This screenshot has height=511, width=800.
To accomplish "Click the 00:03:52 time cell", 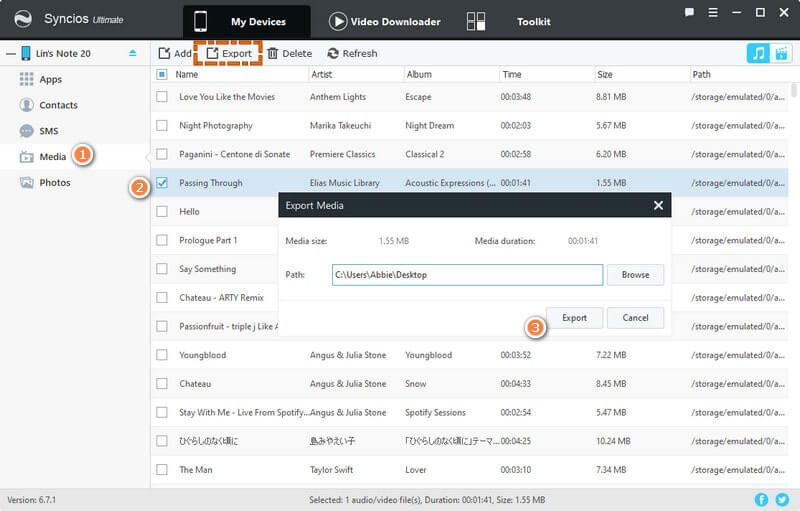I will 515,355.
